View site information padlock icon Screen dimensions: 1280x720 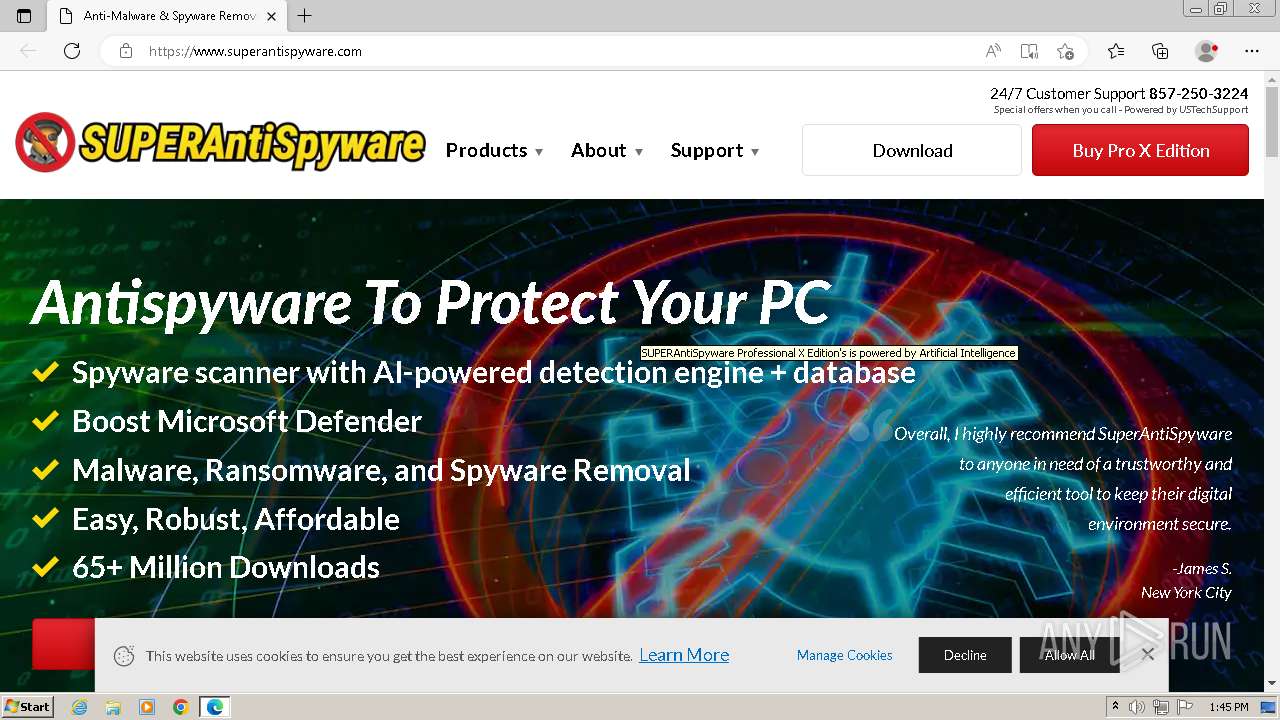[x=126, y=51]
